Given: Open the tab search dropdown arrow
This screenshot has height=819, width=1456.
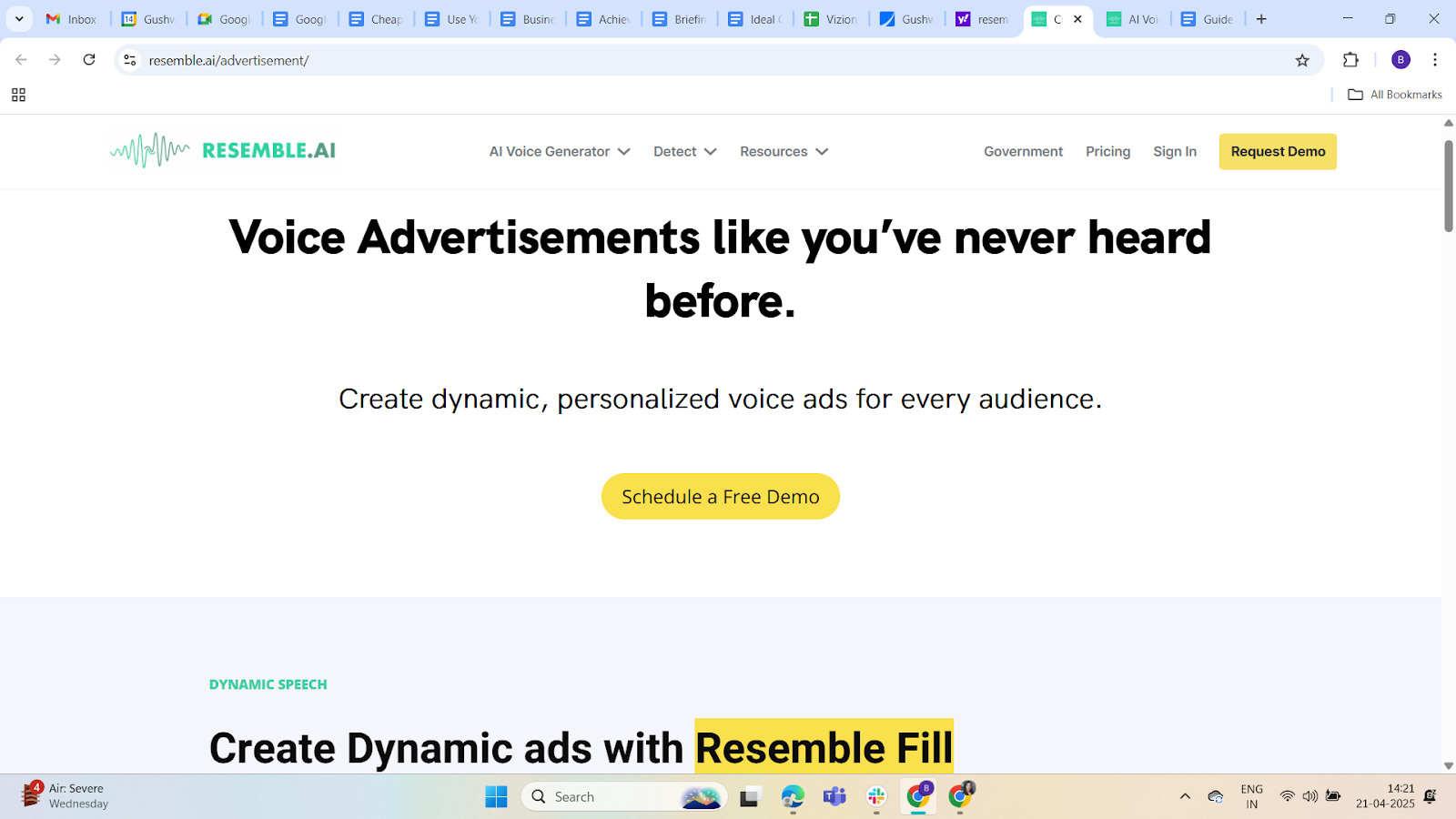Looking at the screenshot, I should [x=19, y=19].
